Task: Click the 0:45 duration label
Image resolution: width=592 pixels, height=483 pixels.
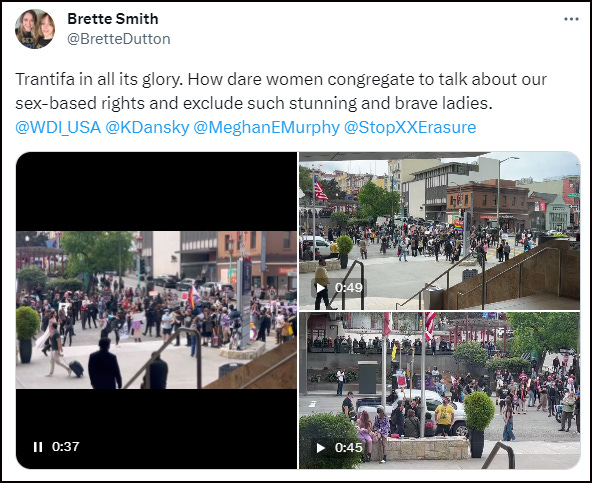Action: pos(348,448)
